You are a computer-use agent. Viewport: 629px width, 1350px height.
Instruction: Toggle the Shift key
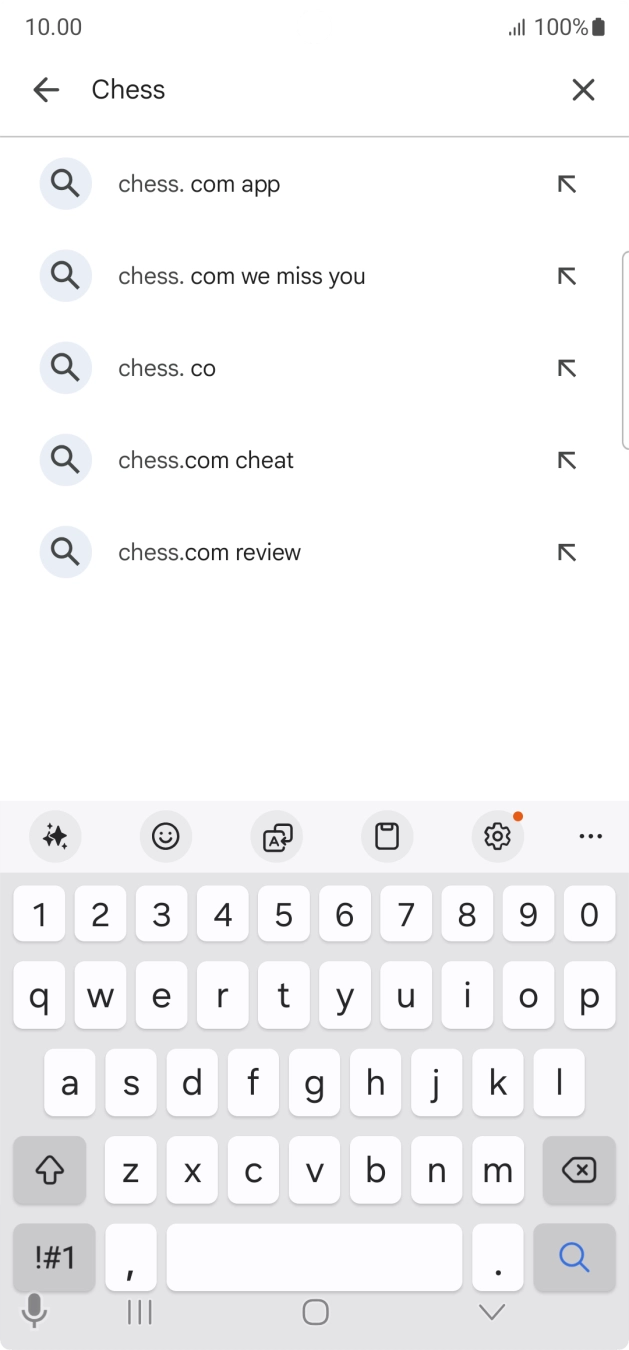[49, 1170]
